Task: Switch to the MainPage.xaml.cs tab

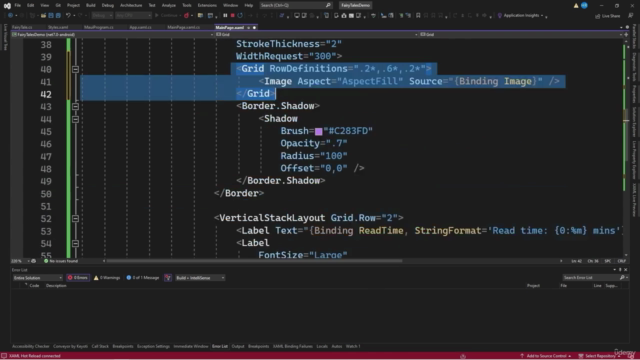Action: click(183, 27)
